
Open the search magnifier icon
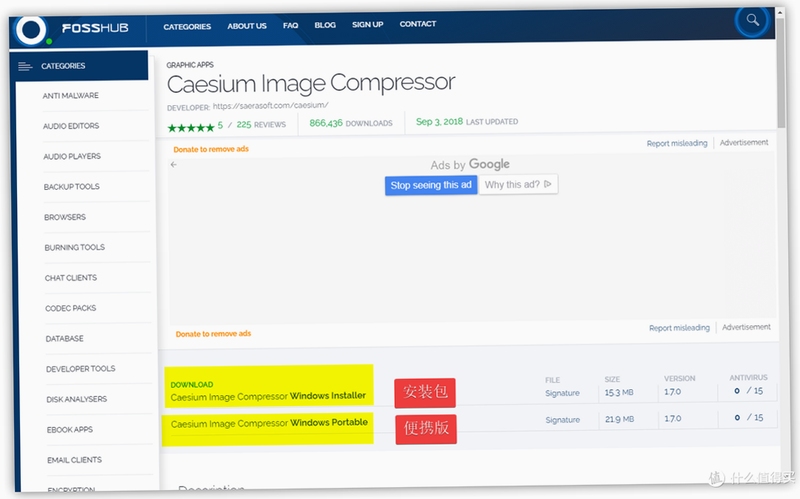(752, 21)
